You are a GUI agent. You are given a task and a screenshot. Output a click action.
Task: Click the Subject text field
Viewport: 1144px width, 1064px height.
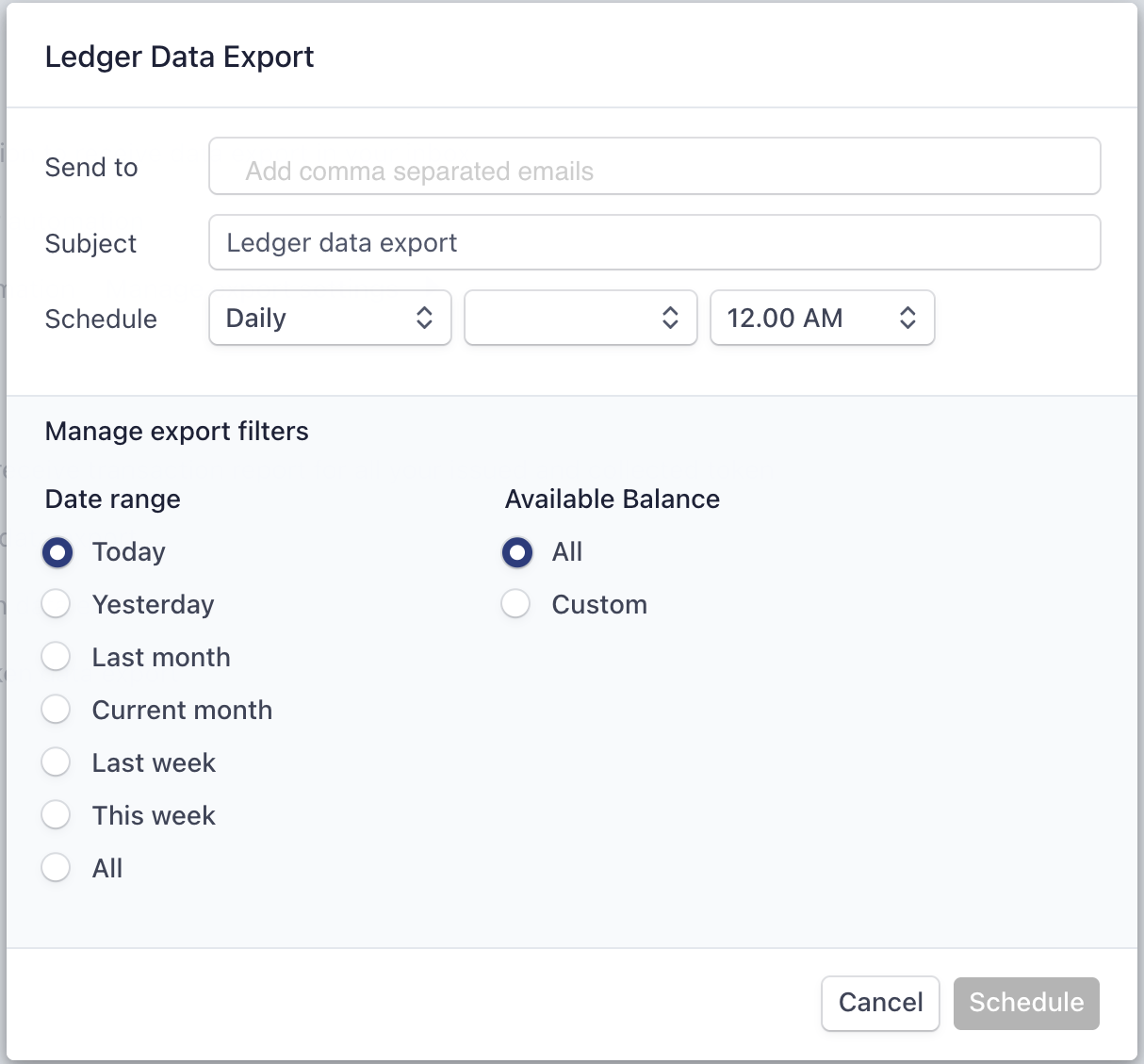(x=654, y=243)
